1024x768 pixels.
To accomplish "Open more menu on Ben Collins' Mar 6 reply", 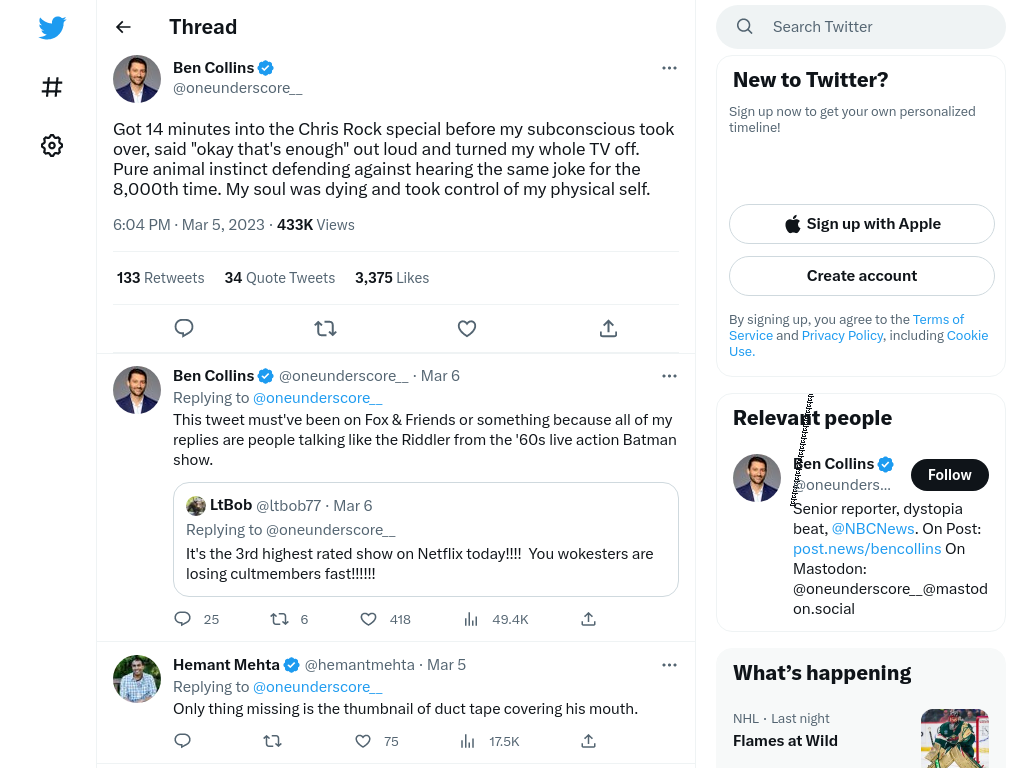I will 669,376.
